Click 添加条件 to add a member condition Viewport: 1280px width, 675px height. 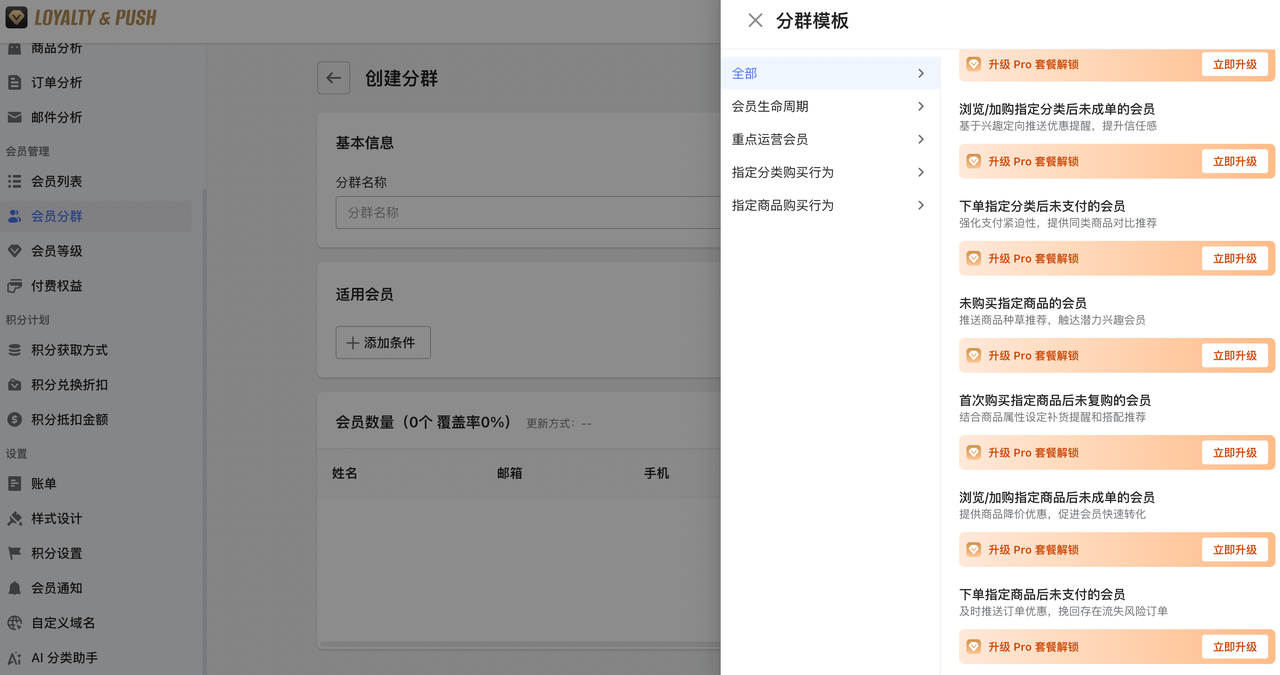coord(381,342)
